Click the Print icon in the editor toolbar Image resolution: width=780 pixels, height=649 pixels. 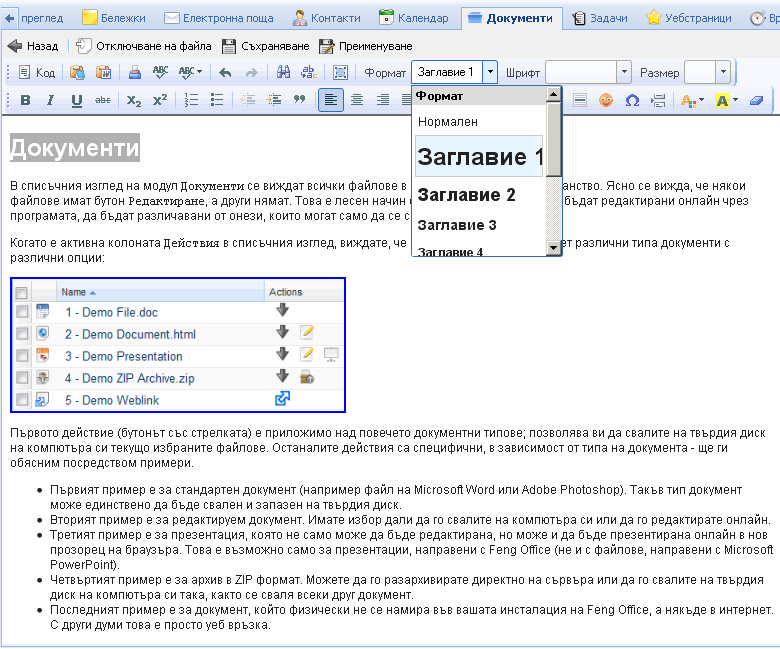point(134,72)
